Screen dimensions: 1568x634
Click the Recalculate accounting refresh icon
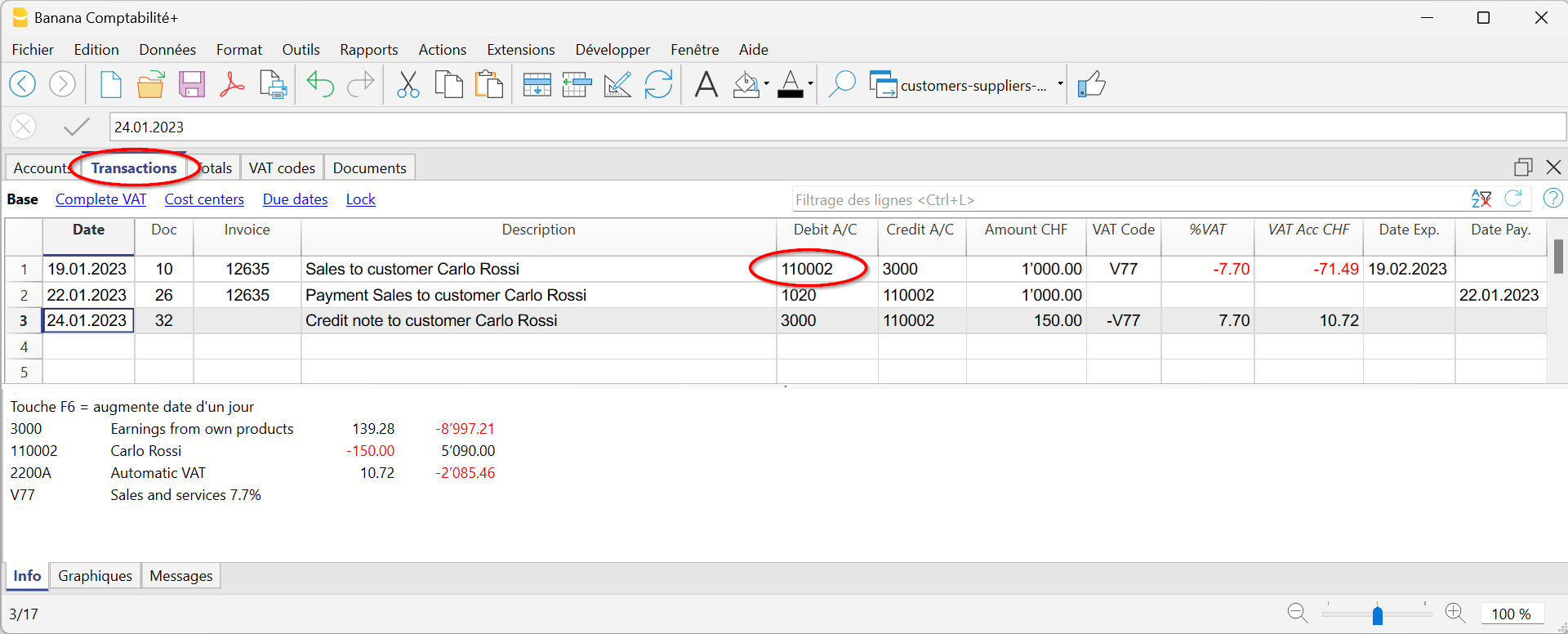pyautogui.click(x=658, y=84)
